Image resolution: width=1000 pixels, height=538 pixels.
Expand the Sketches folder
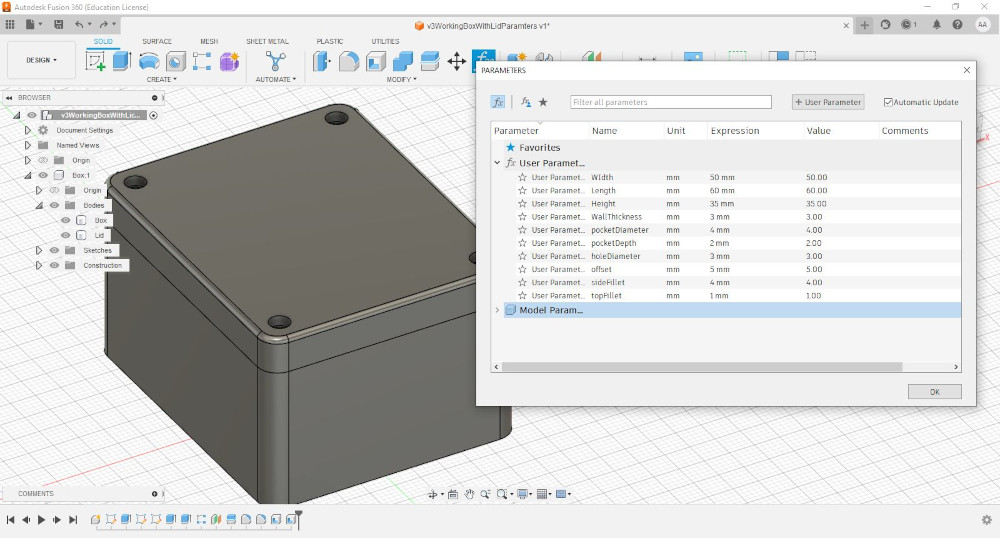click(39, 251)
